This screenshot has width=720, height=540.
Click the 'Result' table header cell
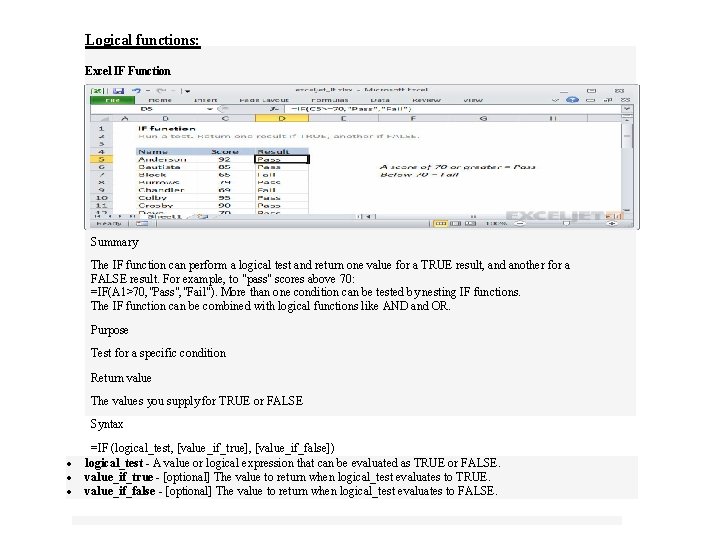pos(281,152)
